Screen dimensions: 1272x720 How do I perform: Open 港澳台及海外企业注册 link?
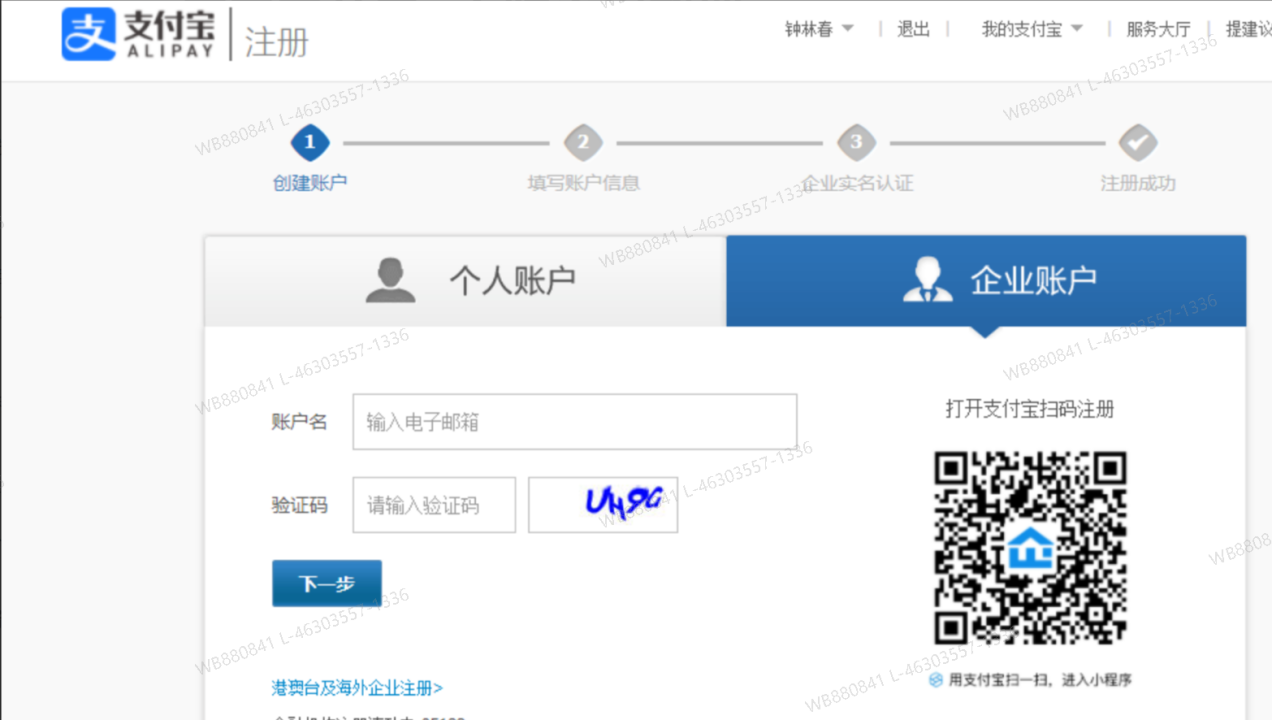pos(357,688)
